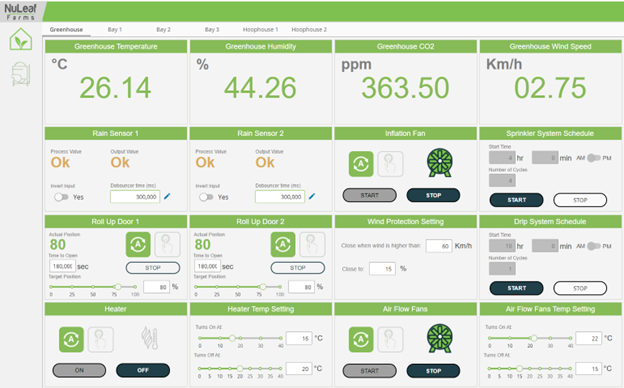Click START in Sprinkler System Schedule
The image size is (624, 388).
pyautogui.click(x=516, y=200)
